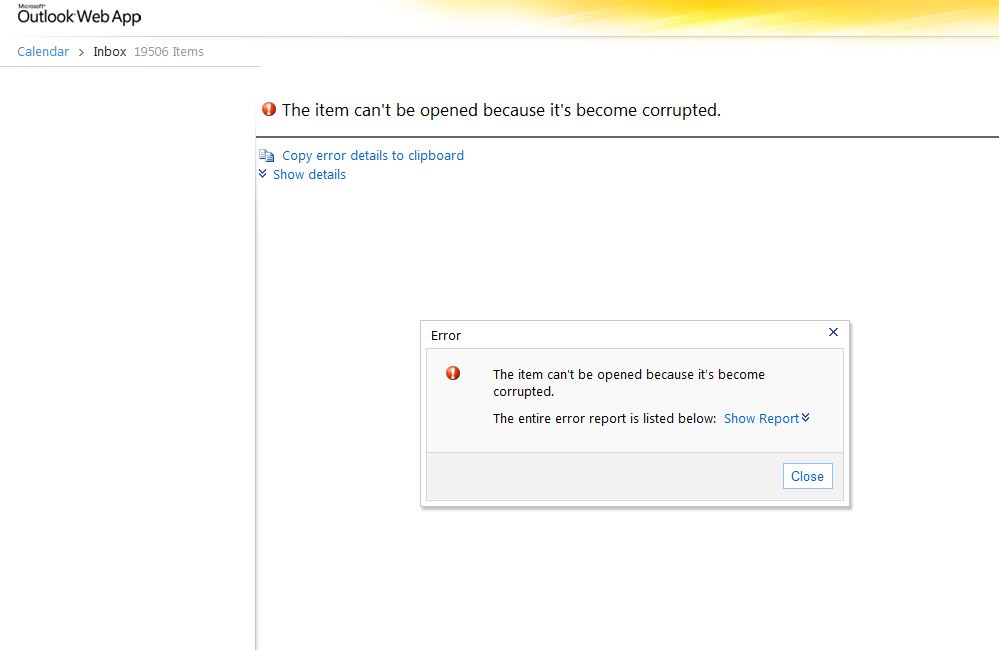This screenshot has width=999, height=650.
Task: Select Inbox in the breadcrumb
Action: 110,52
